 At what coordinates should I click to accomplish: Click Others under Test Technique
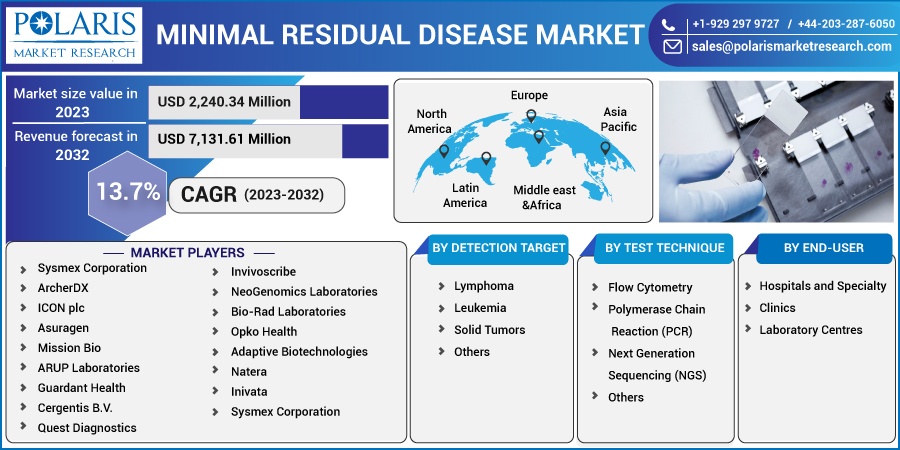click(x=626, y=397)
